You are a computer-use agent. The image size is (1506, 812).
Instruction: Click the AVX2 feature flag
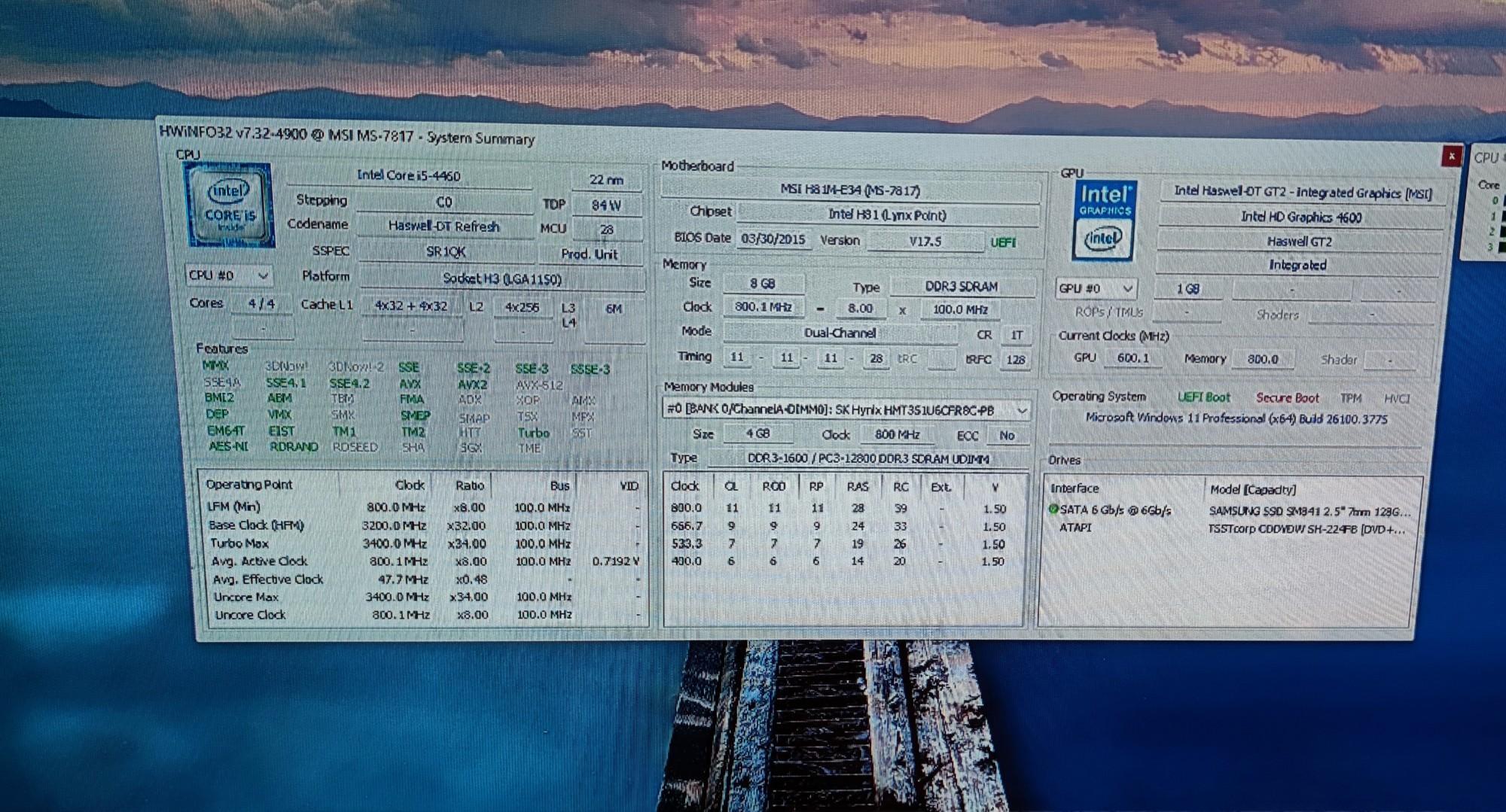click(x=472, y=384)
